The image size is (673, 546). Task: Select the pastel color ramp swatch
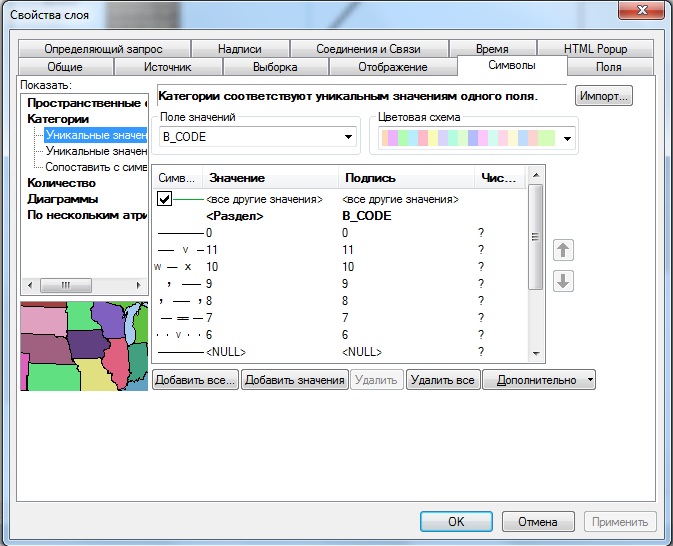point(468,138)
